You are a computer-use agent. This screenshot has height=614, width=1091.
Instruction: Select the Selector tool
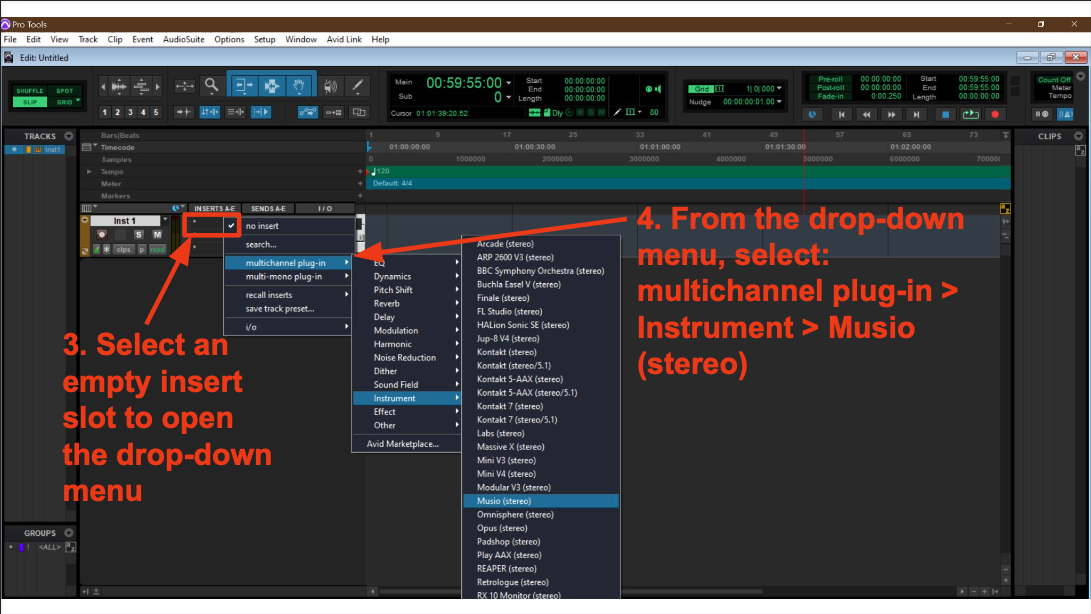[271, 86]
